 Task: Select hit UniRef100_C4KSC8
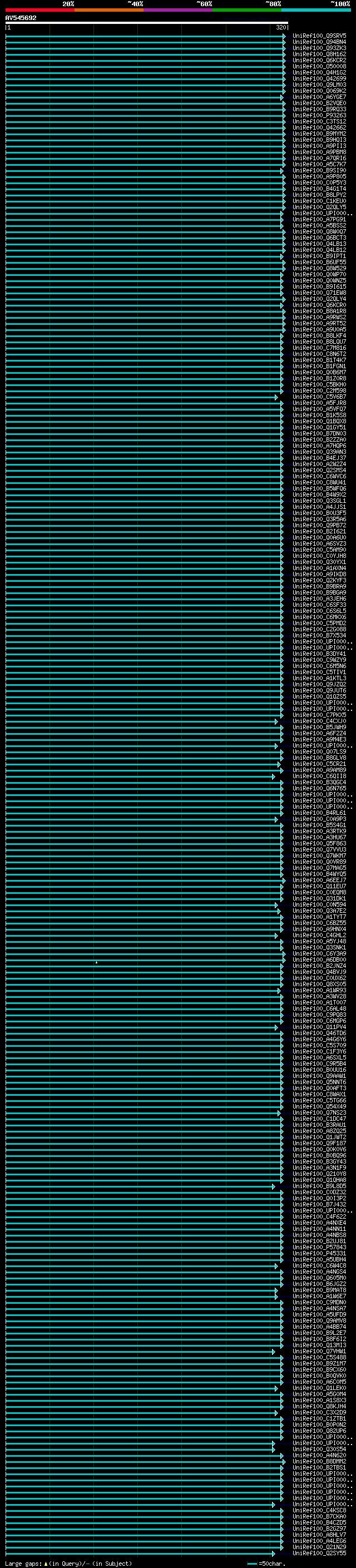319,1510
